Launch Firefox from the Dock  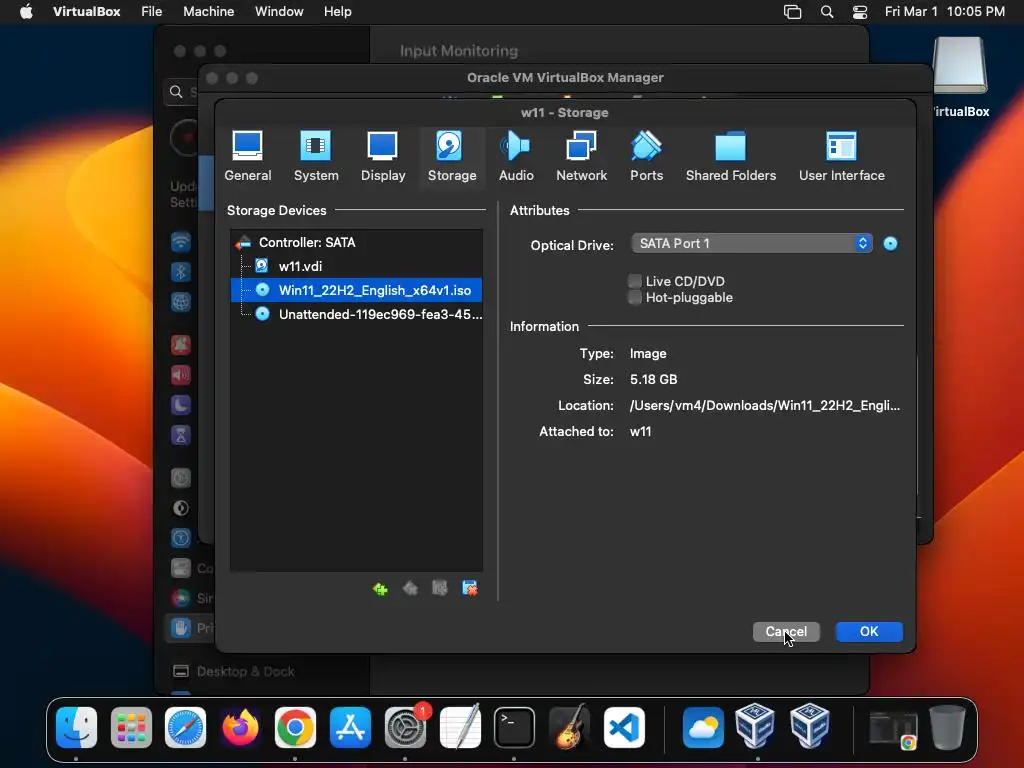tap(240, 728)
